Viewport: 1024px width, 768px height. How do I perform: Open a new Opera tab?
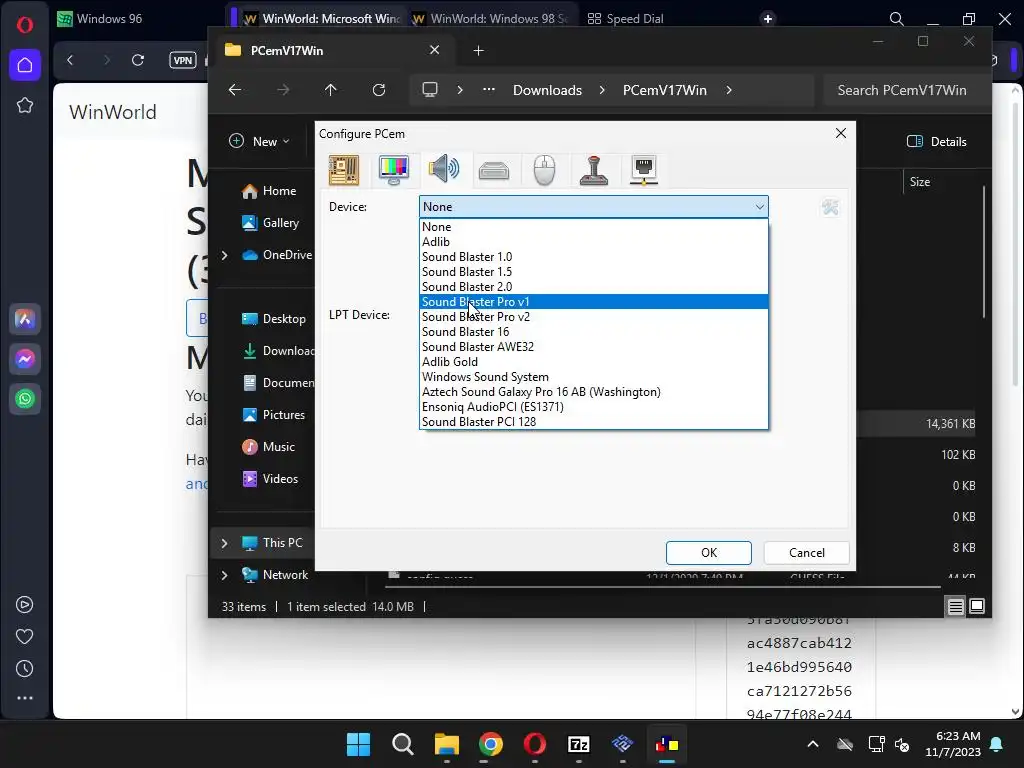pyautogui.click(x=768, y=18)
